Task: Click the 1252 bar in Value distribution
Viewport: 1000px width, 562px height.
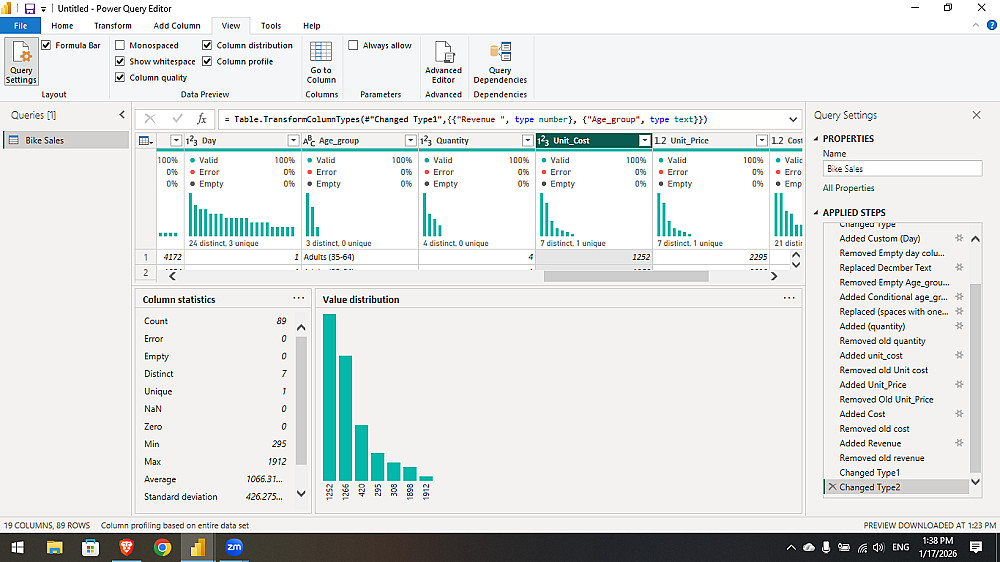Action: [x=329, y=397]
